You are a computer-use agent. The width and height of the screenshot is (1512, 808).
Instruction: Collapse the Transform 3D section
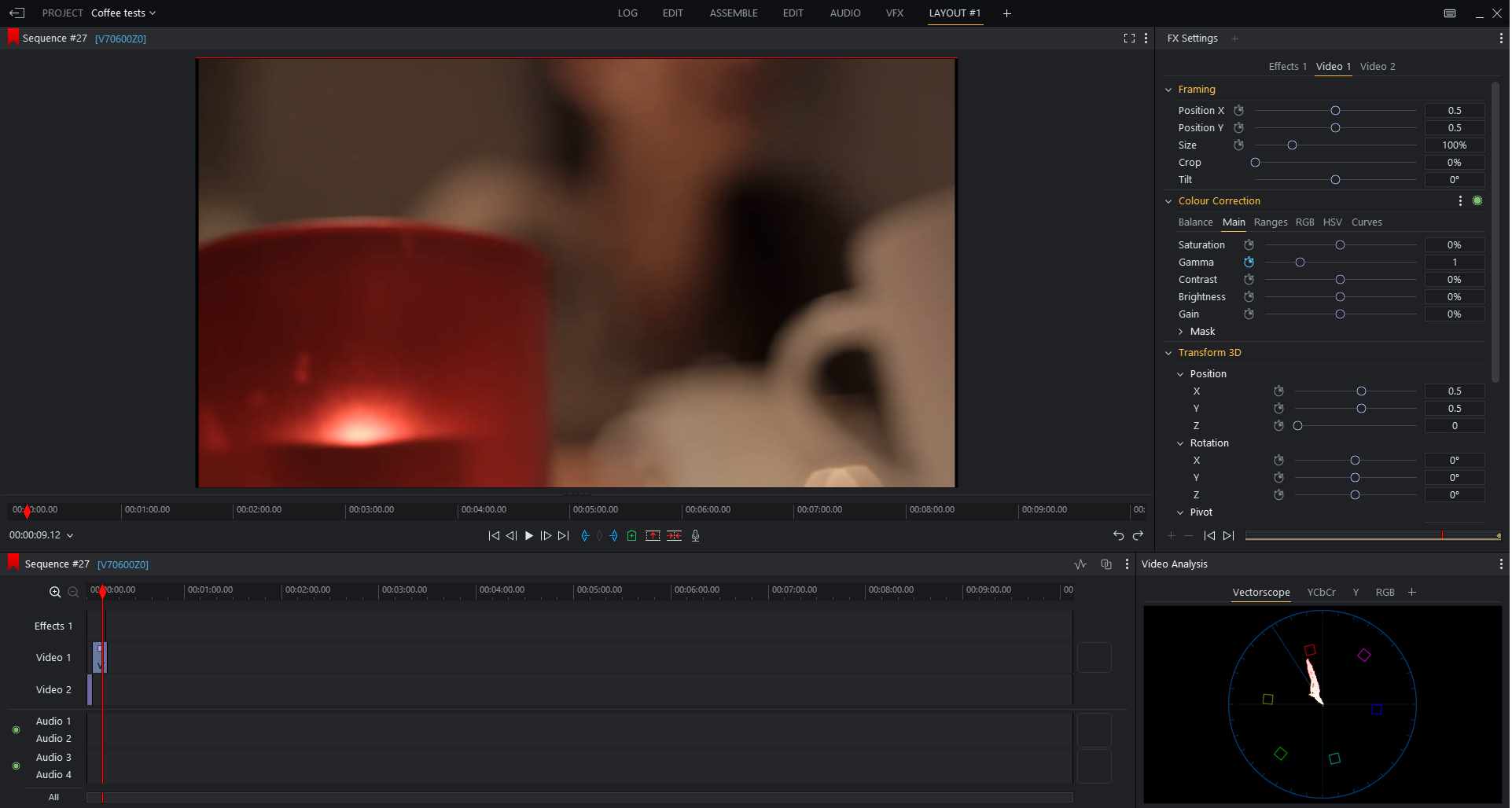click(1170, 354)
